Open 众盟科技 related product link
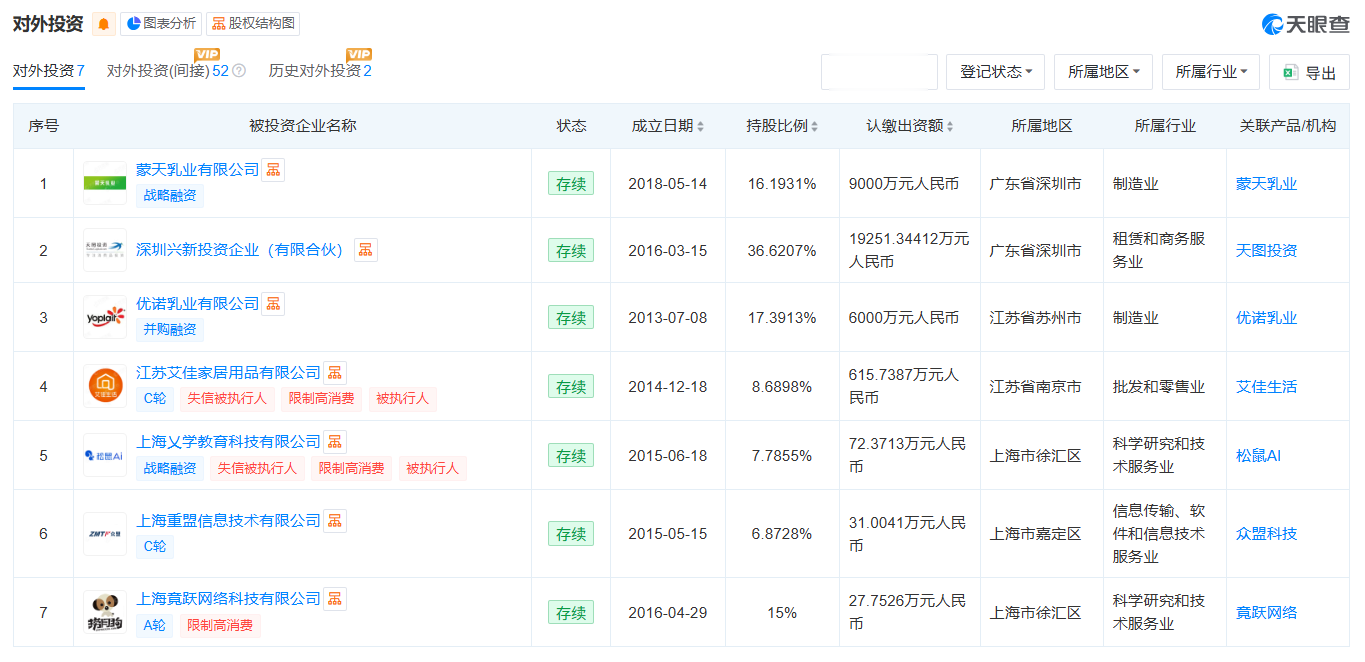Screen dimensions: 1365x662 pos(1266,534)
